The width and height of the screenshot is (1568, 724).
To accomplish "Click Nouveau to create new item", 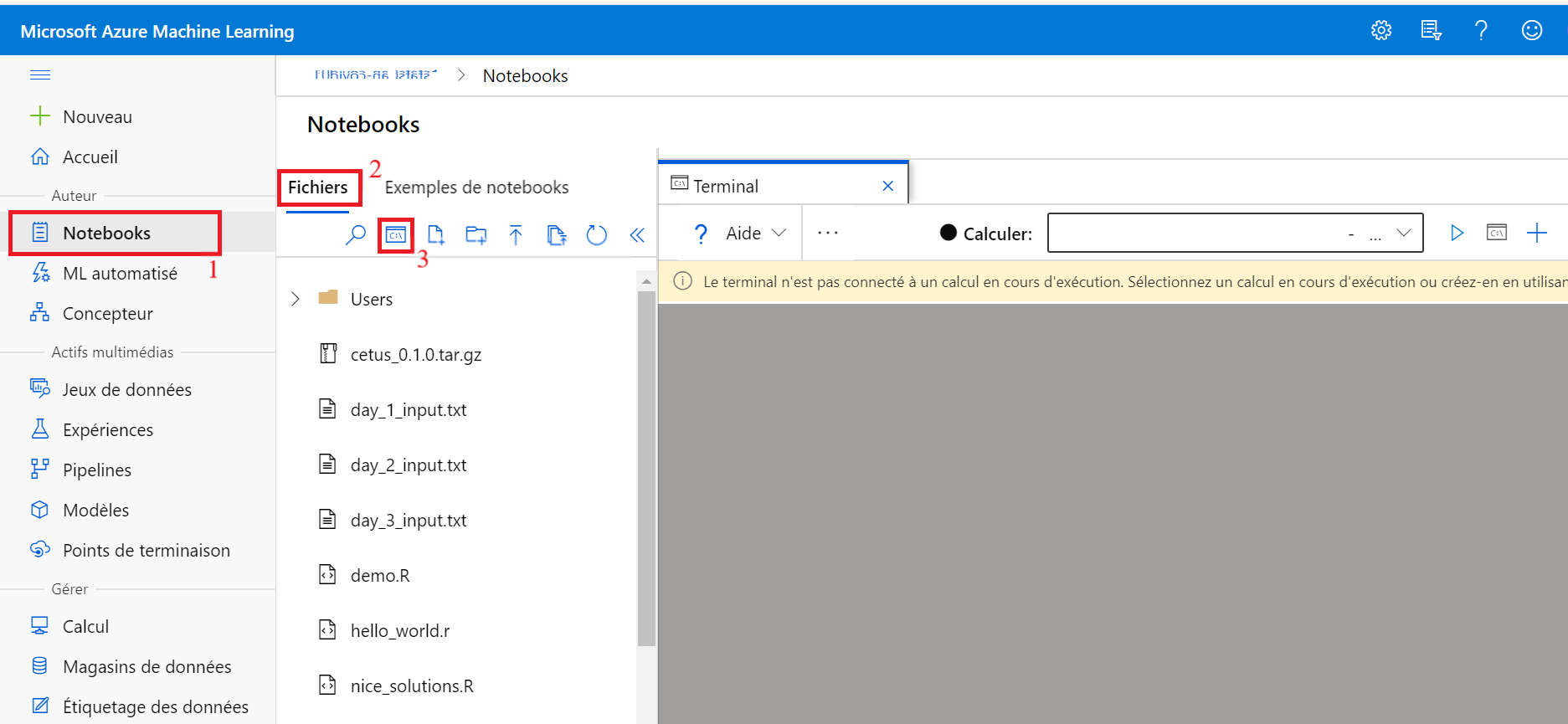I will 81,116.
